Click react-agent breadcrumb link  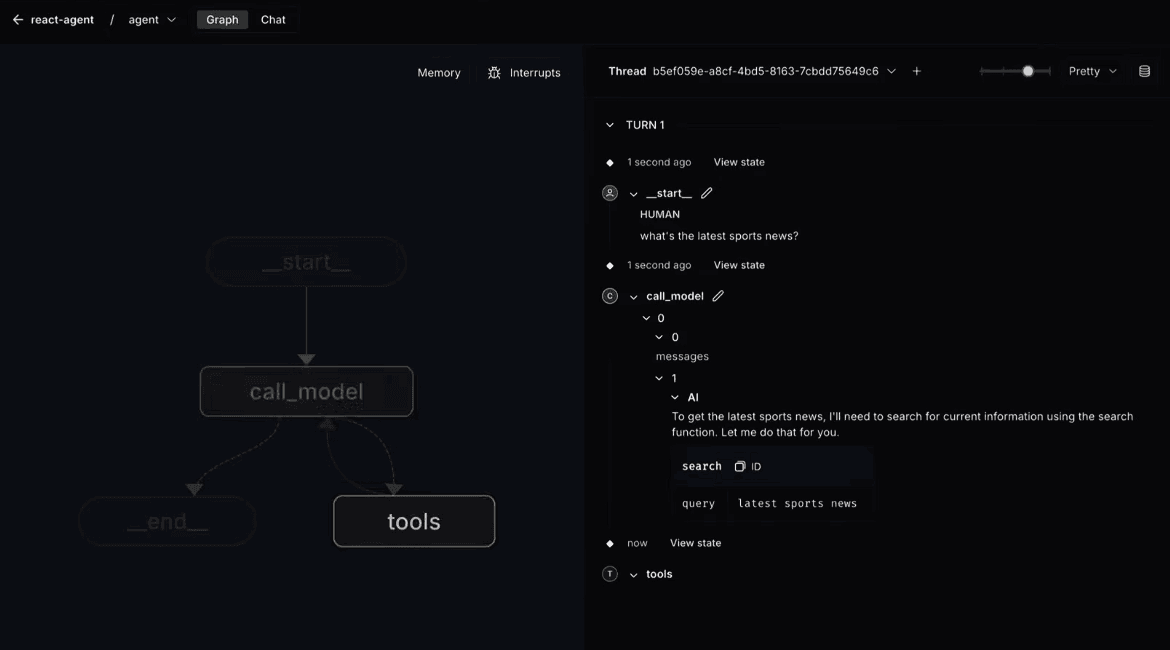coord(62,20)
